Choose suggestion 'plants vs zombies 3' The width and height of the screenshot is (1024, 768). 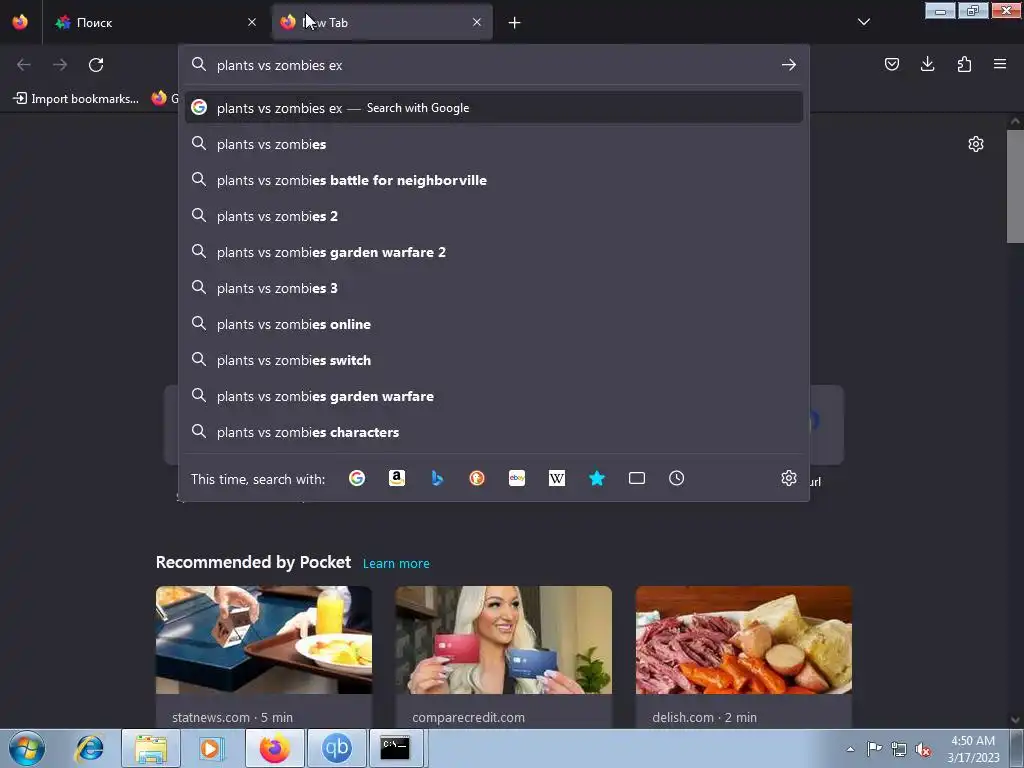(x=494, y=288)
